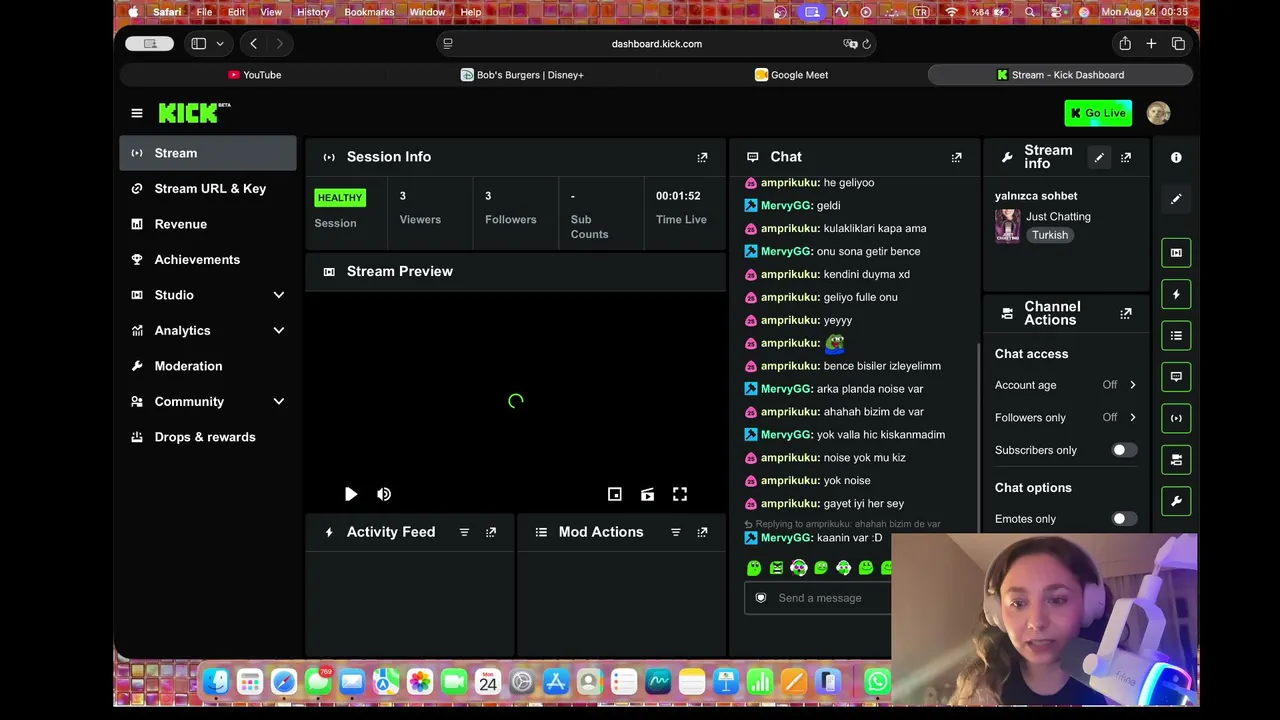Toggle Session Info widget in right rail

(x=1176, y=418)
